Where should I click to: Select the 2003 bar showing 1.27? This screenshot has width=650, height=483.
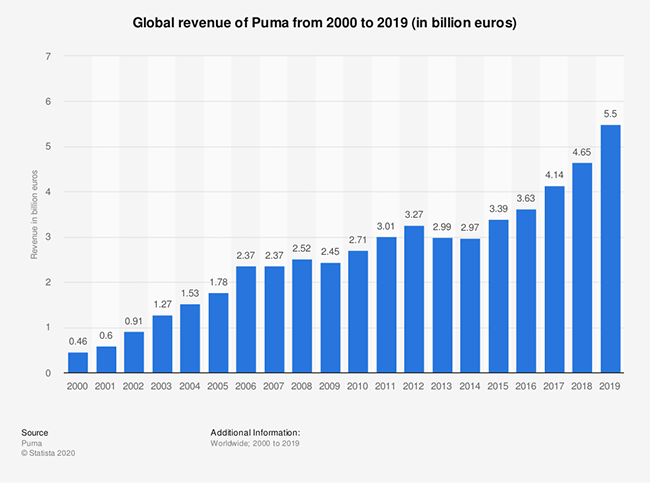pos(161,344)
